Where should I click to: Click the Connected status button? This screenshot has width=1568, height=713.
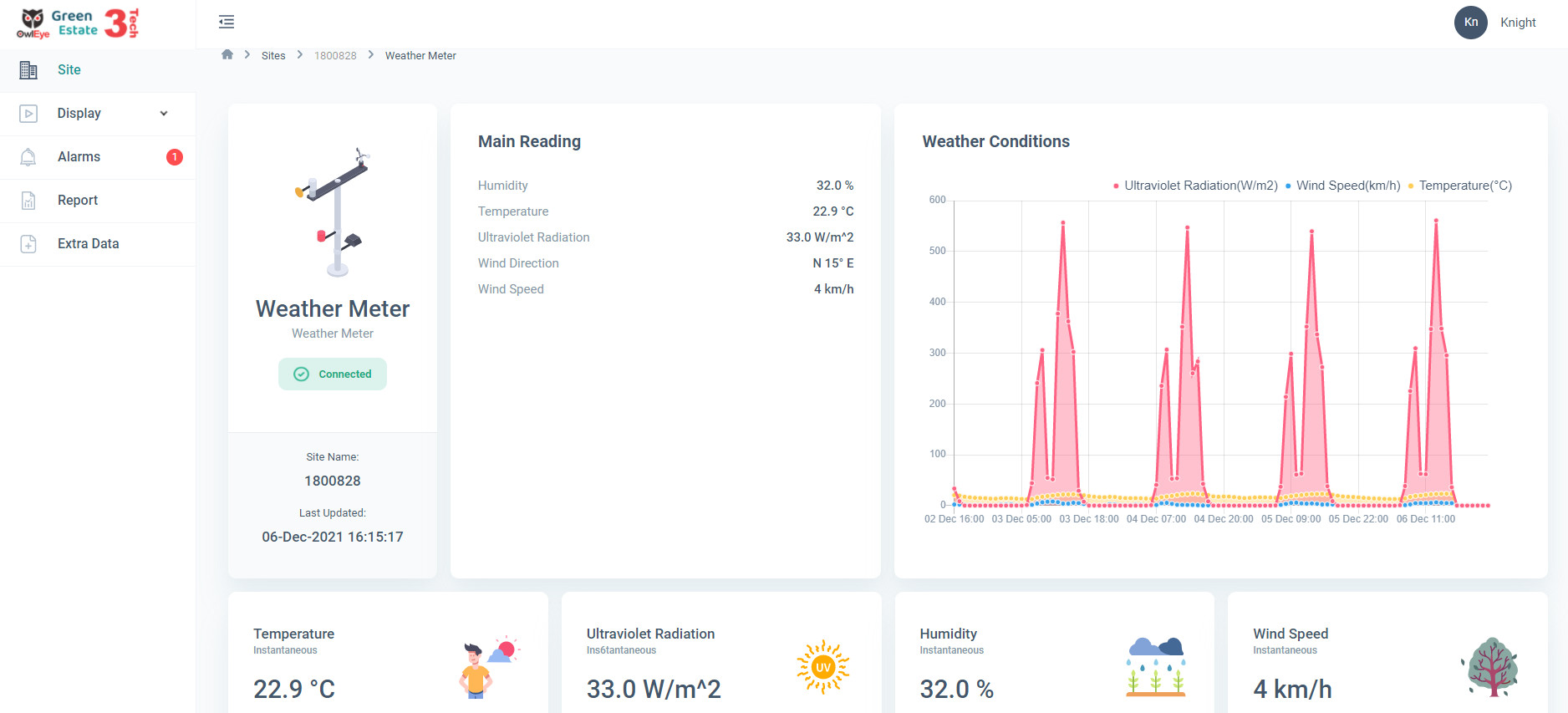(333, 374)
